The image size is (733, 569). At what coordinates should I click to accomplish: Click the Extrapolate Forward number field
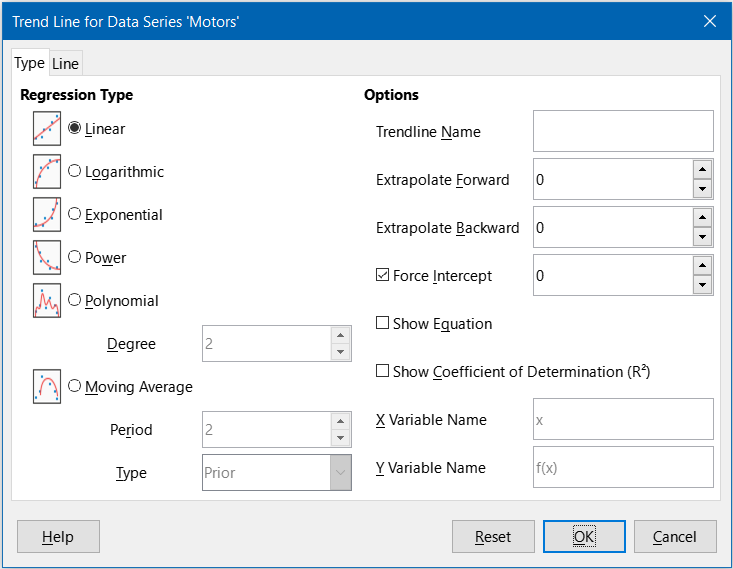point(613,180)
